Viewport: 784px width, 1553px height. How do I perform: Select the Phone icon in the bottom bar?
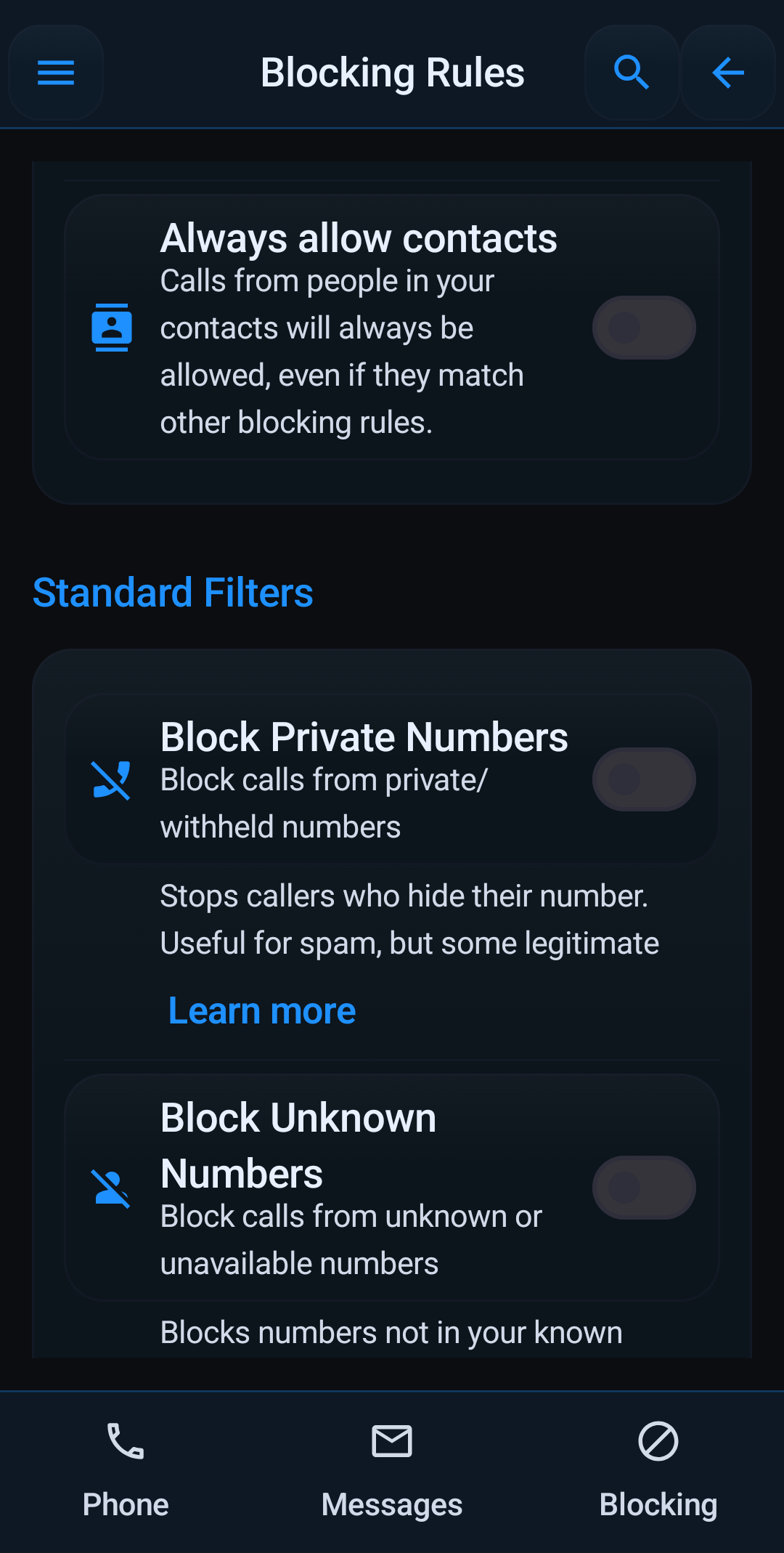point(125,1440)
